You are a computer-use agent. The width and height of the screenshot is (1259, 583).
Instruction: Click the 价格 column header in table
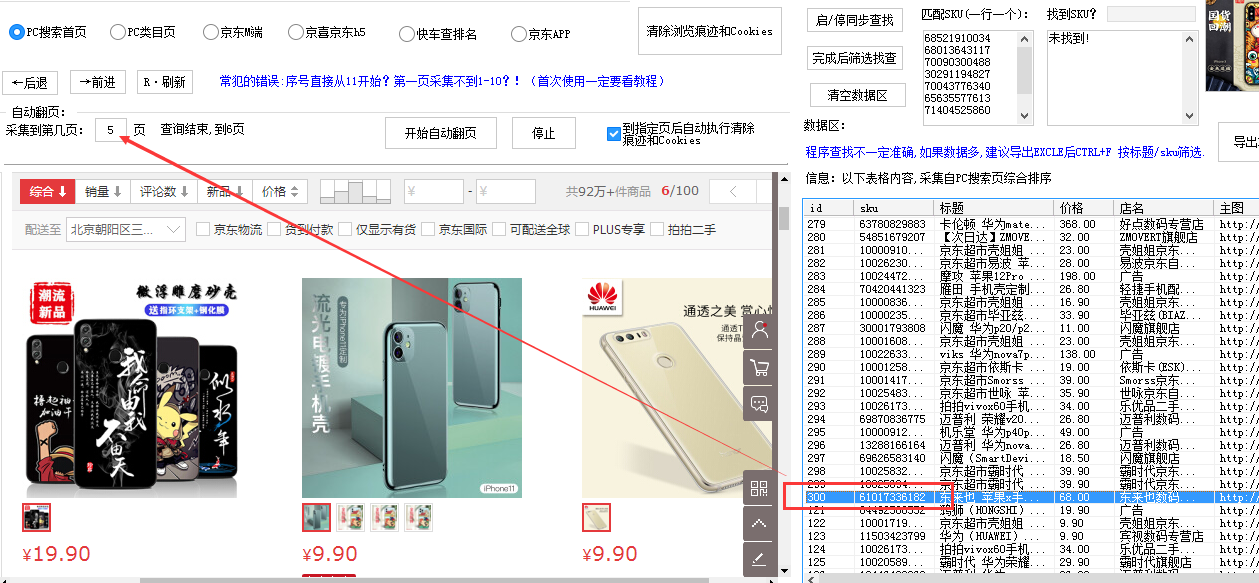[1085, 208]
